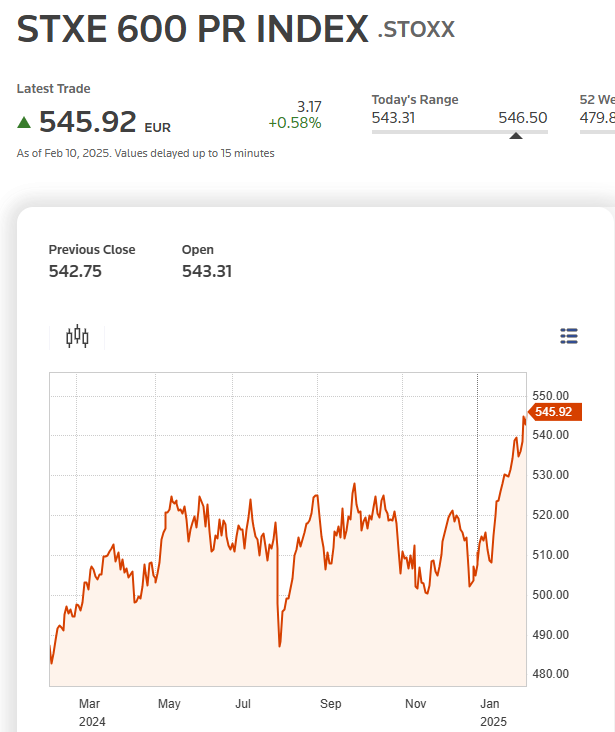Screen dimensions: 615x732
Task: Click the orange 545.92 price tag
Action: pos(552,412)
